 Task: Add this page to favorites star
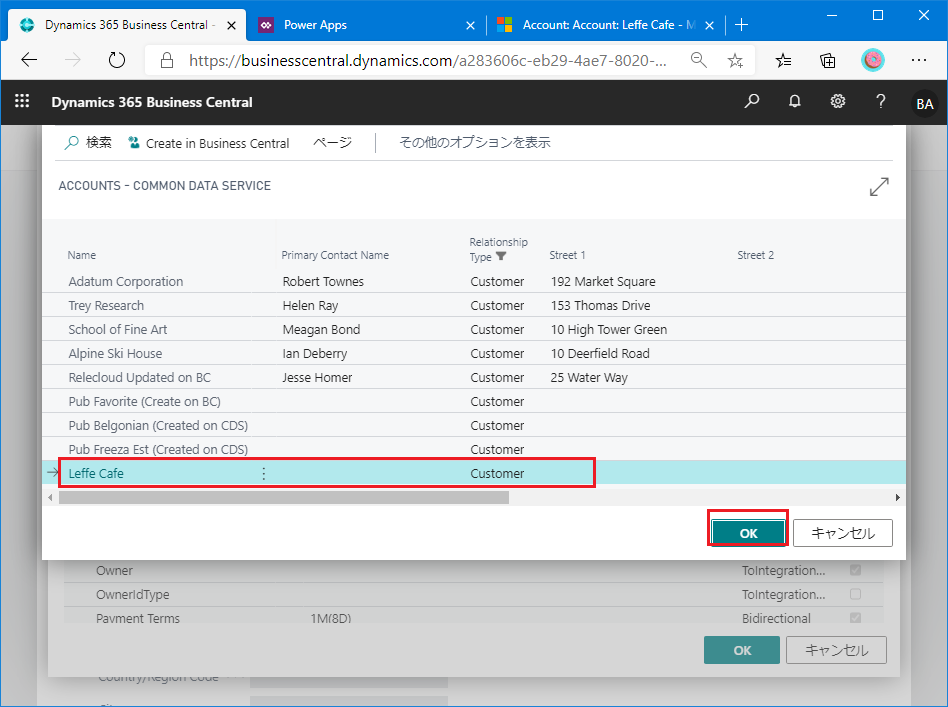[x=735, y=60]
